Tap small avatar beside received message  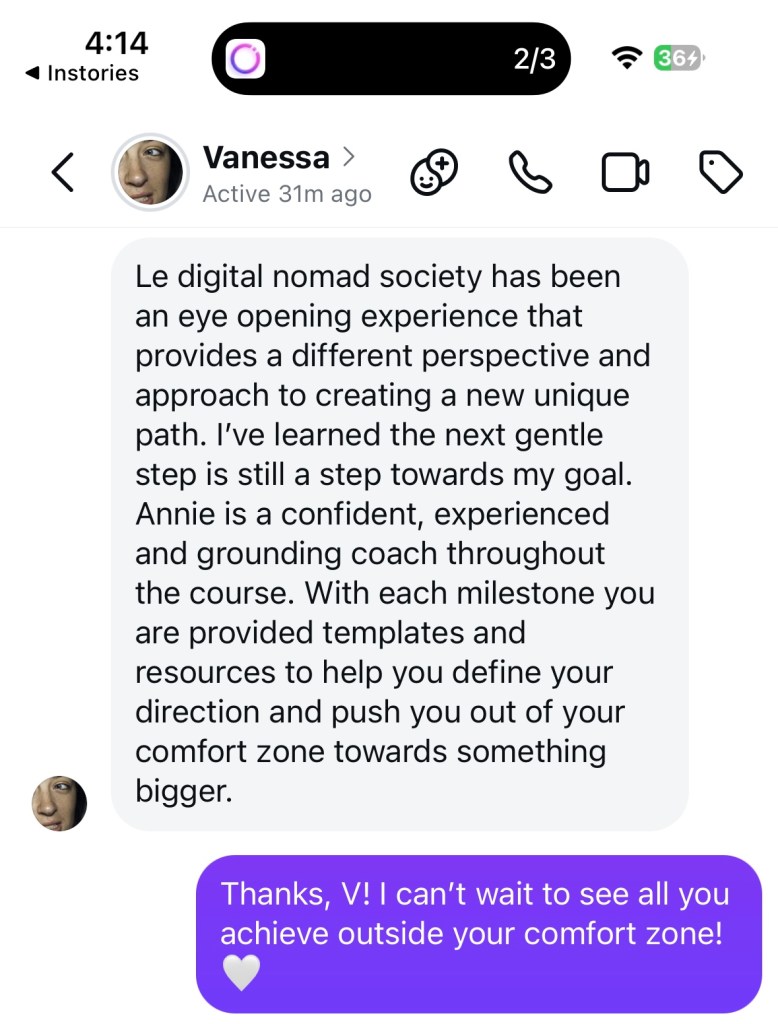[x=59, y=803]
